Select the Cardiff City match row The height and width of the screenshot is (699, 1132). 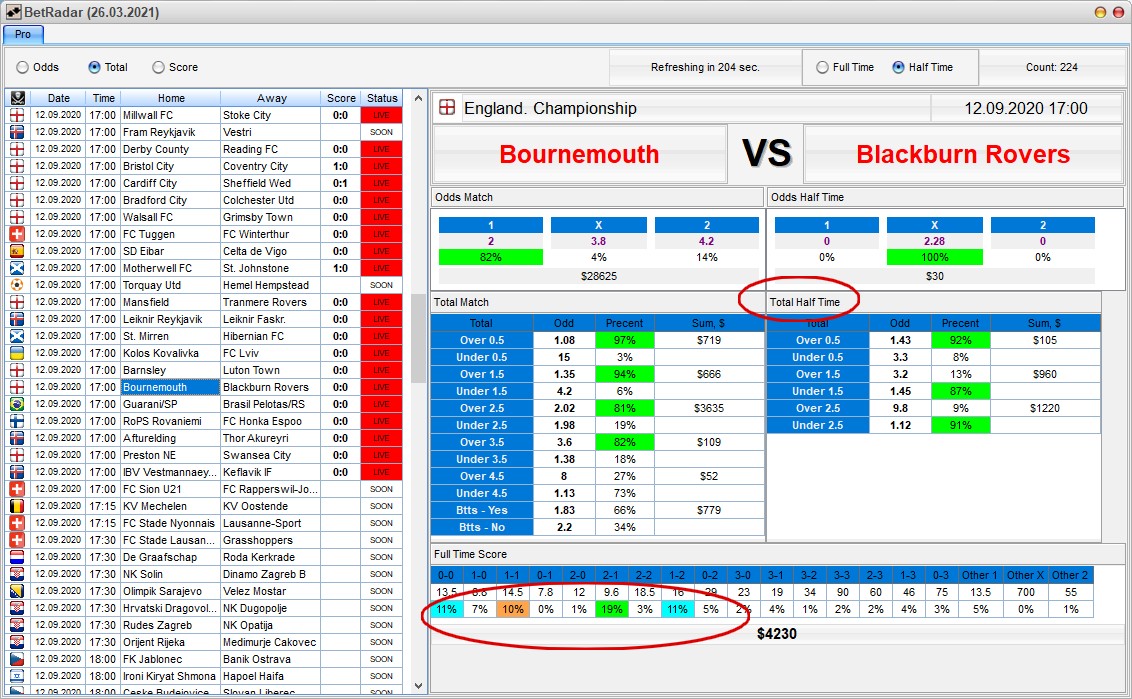click(204, 183)
